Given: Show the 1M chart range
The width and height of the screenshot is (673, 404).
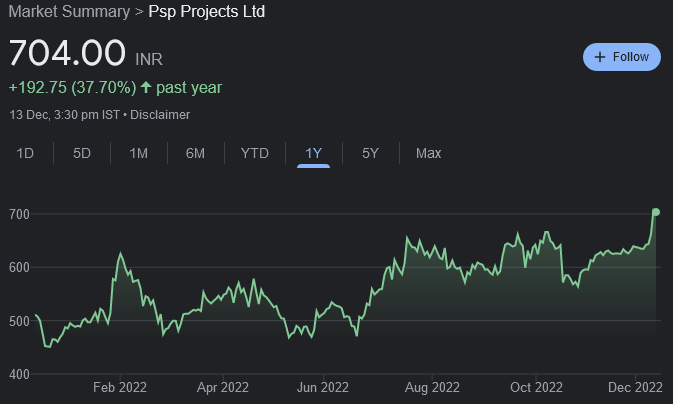Looking at the screenshot, I should point(139,153).
